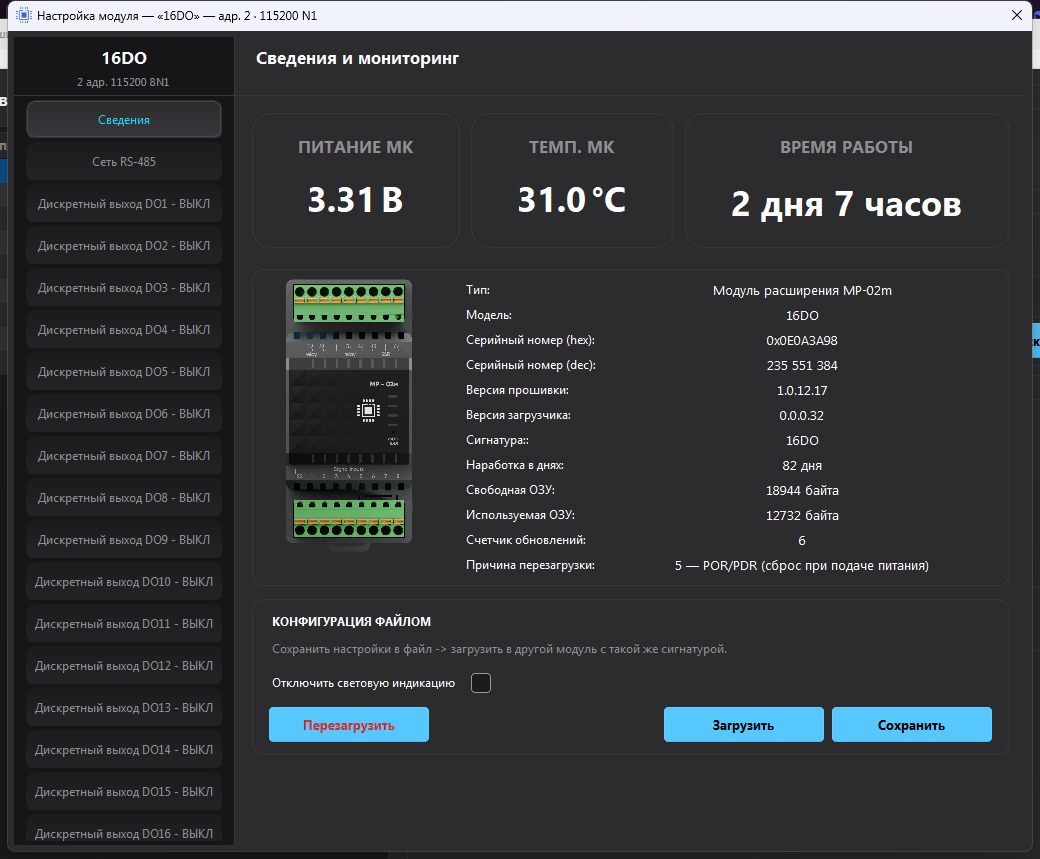The width and height of the screenshot is (1040, 859).
Task: Click the Сохранить configuration button
Action: click(912, 724)
